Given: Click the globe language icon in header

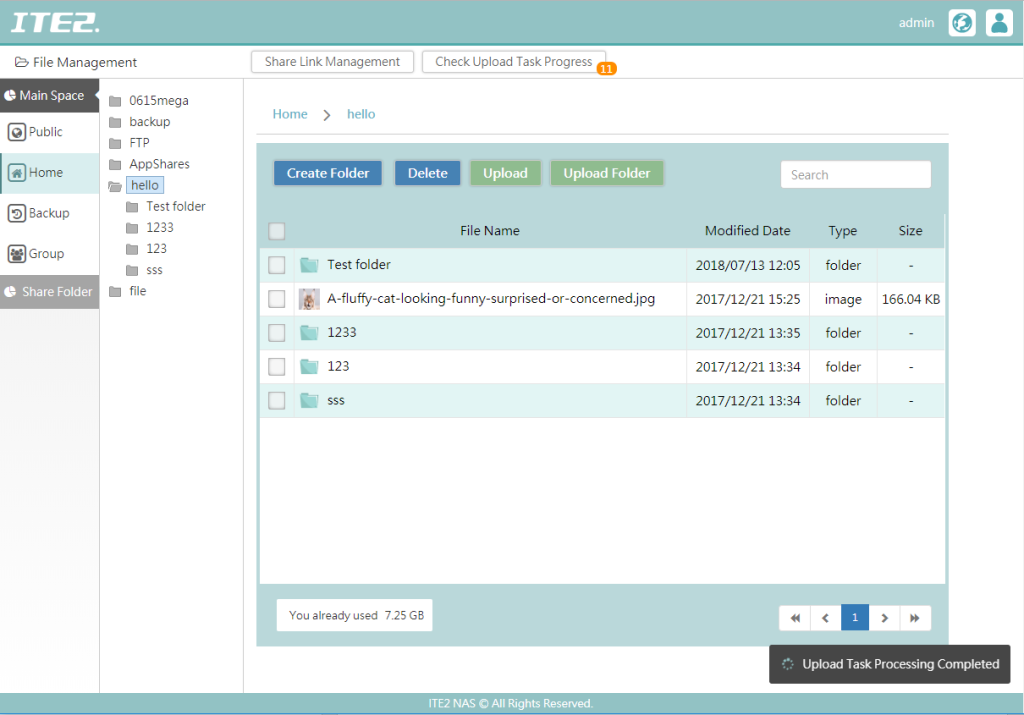Looking at the screenshot, I should (962, 23).
